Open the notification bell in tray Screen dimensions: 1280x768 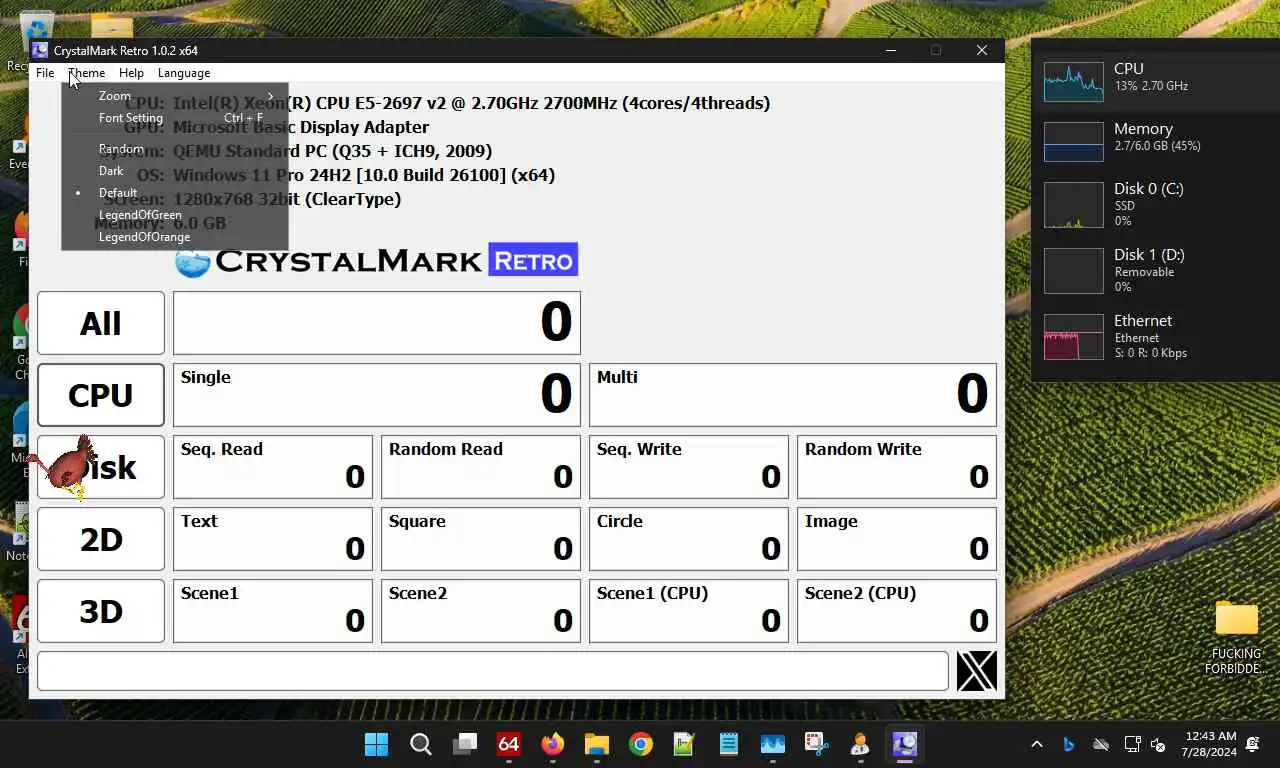[1253, 744]
